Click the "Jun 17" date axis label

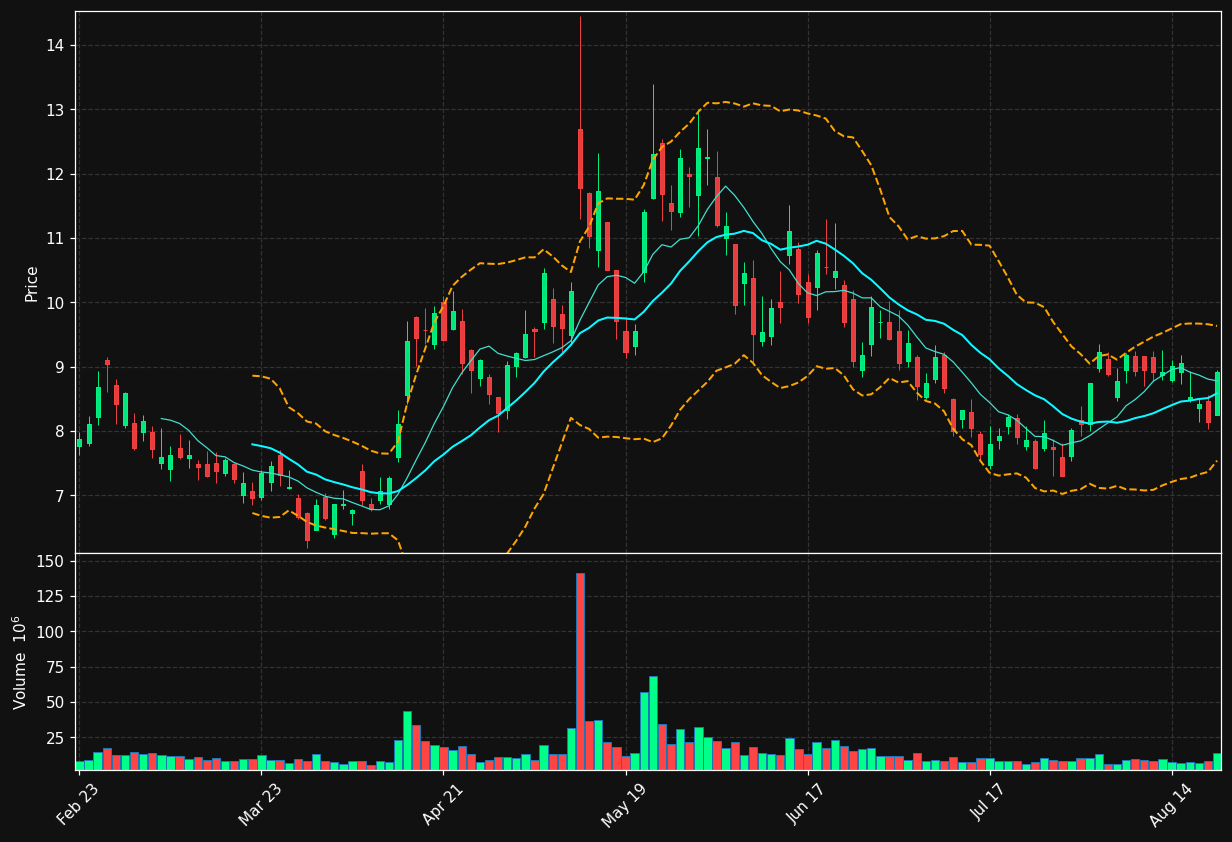[x=806, y=804]
